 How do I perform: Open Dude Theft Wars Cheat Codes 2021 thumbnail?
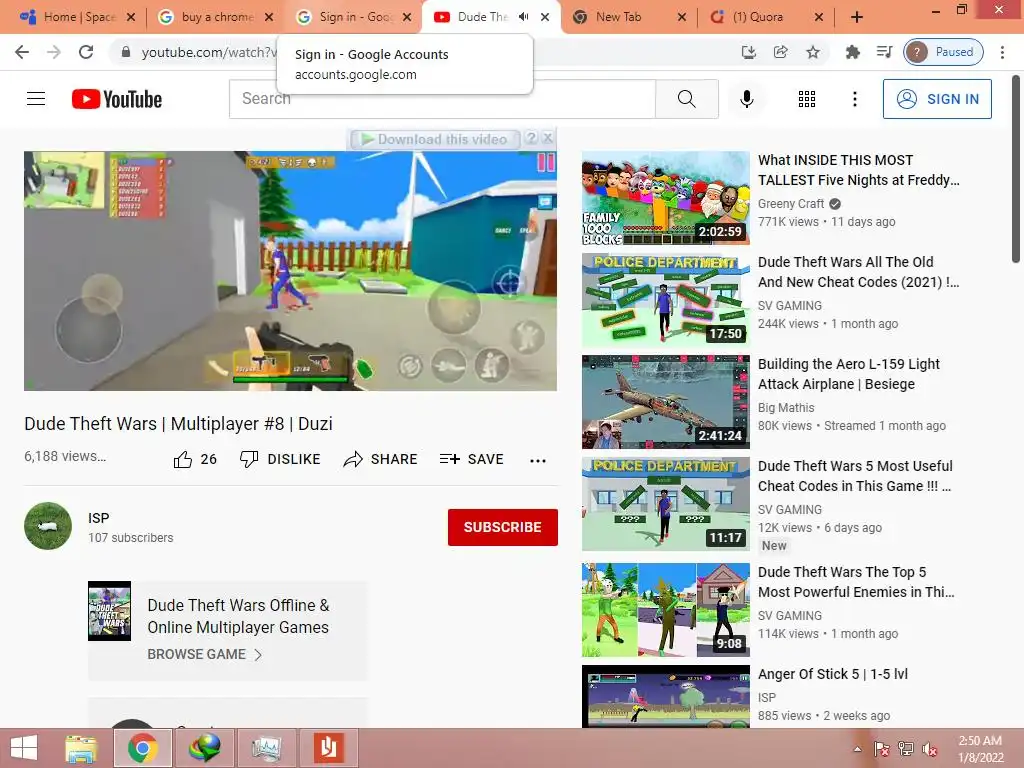(x=665, y=300)
